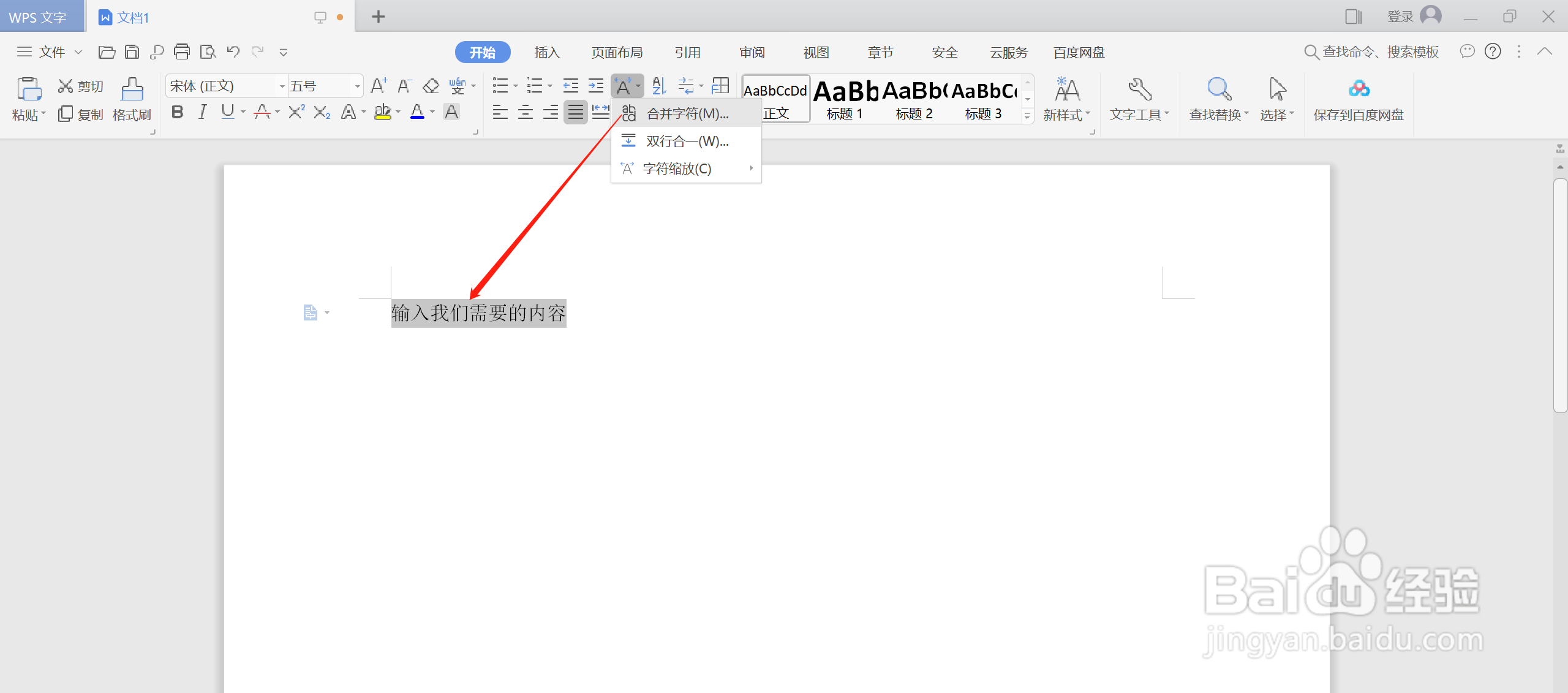The width and height of the screenshot is (1568, 693).
Task: Toggle italic formatting
Action: tap(203, 112)
